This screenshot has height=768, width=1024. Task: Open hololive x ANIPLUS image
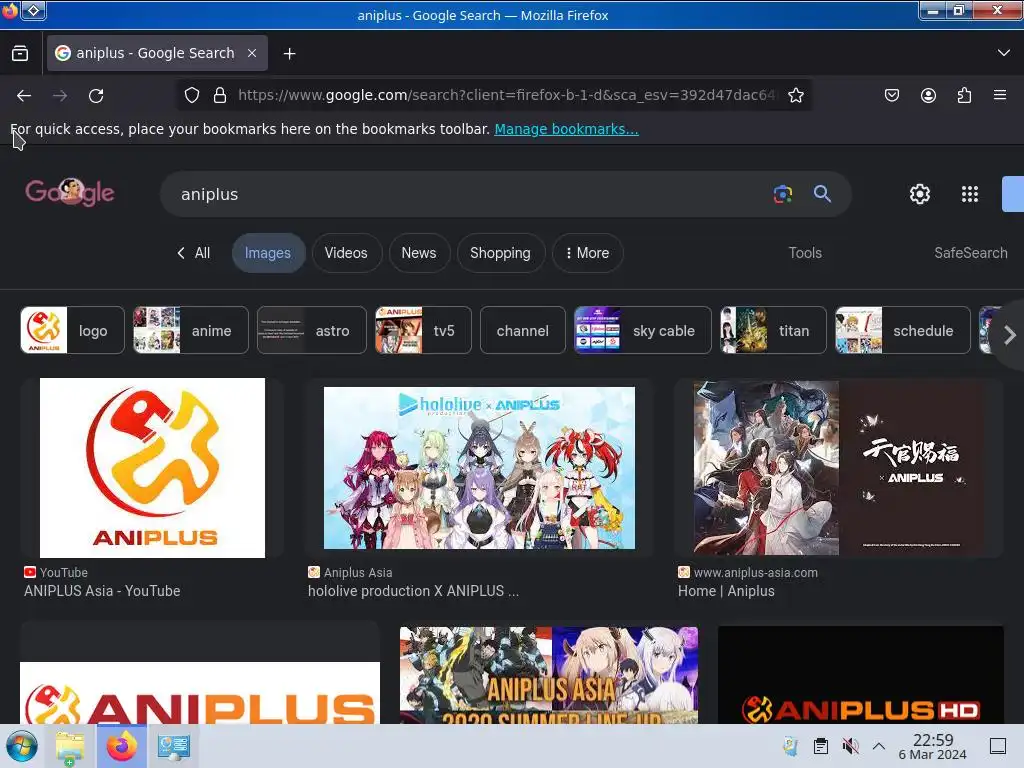click(479, 468)
